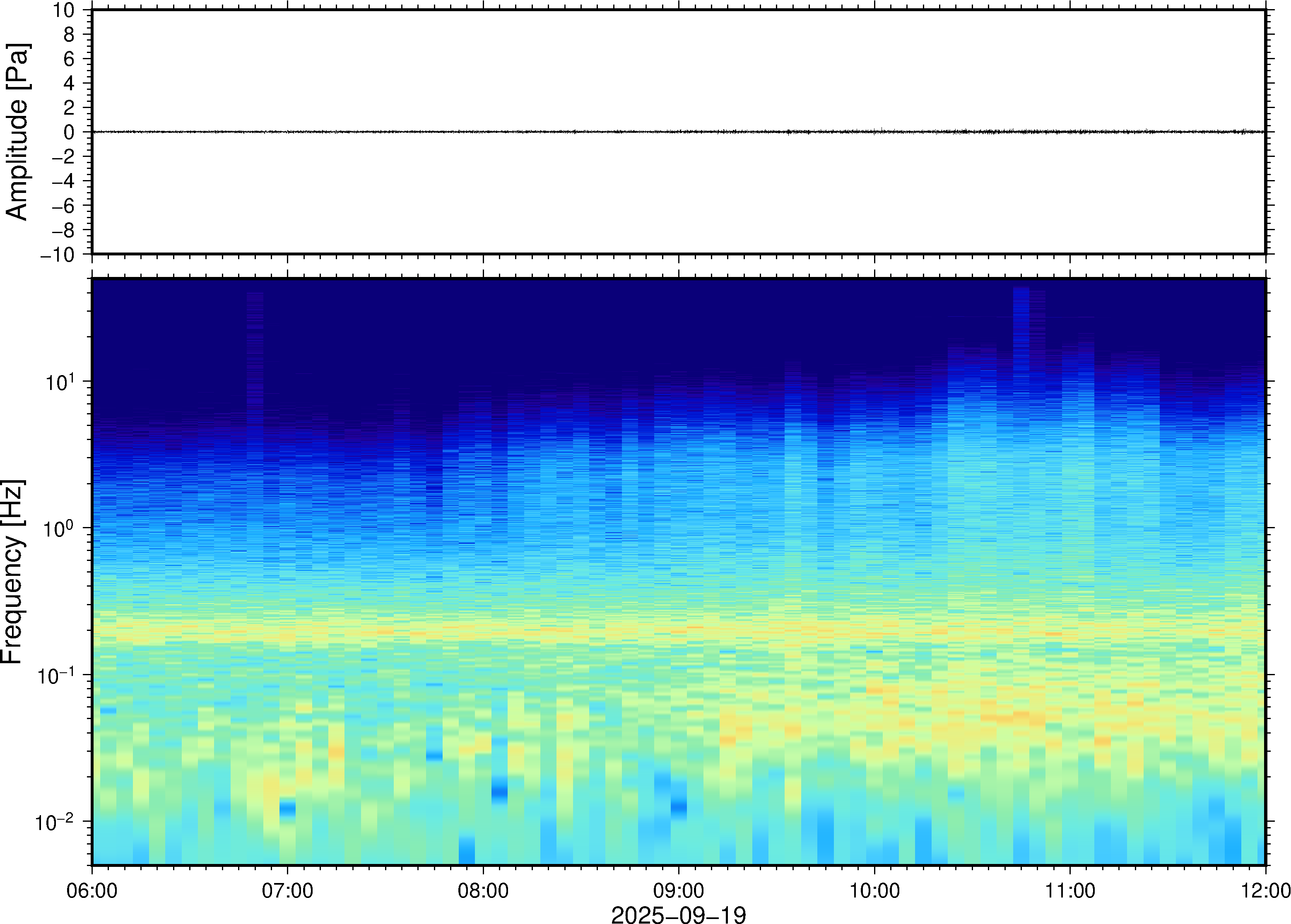Screen dimensions: 1291x924
Task: Select the amplitude tick label "−4"
Action: pos(63,181)
